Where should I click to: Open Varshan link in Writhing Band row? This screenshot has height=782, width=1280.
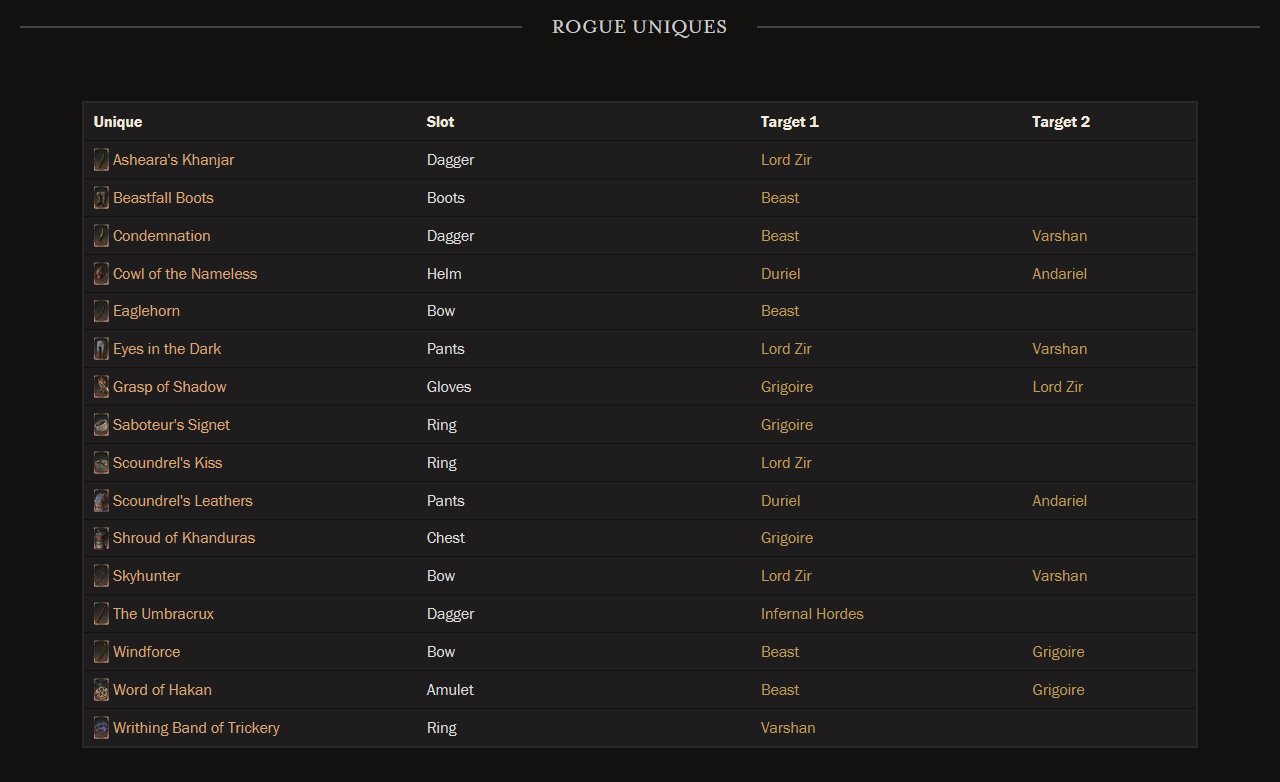pyautogui.click(x=788, y=728)
